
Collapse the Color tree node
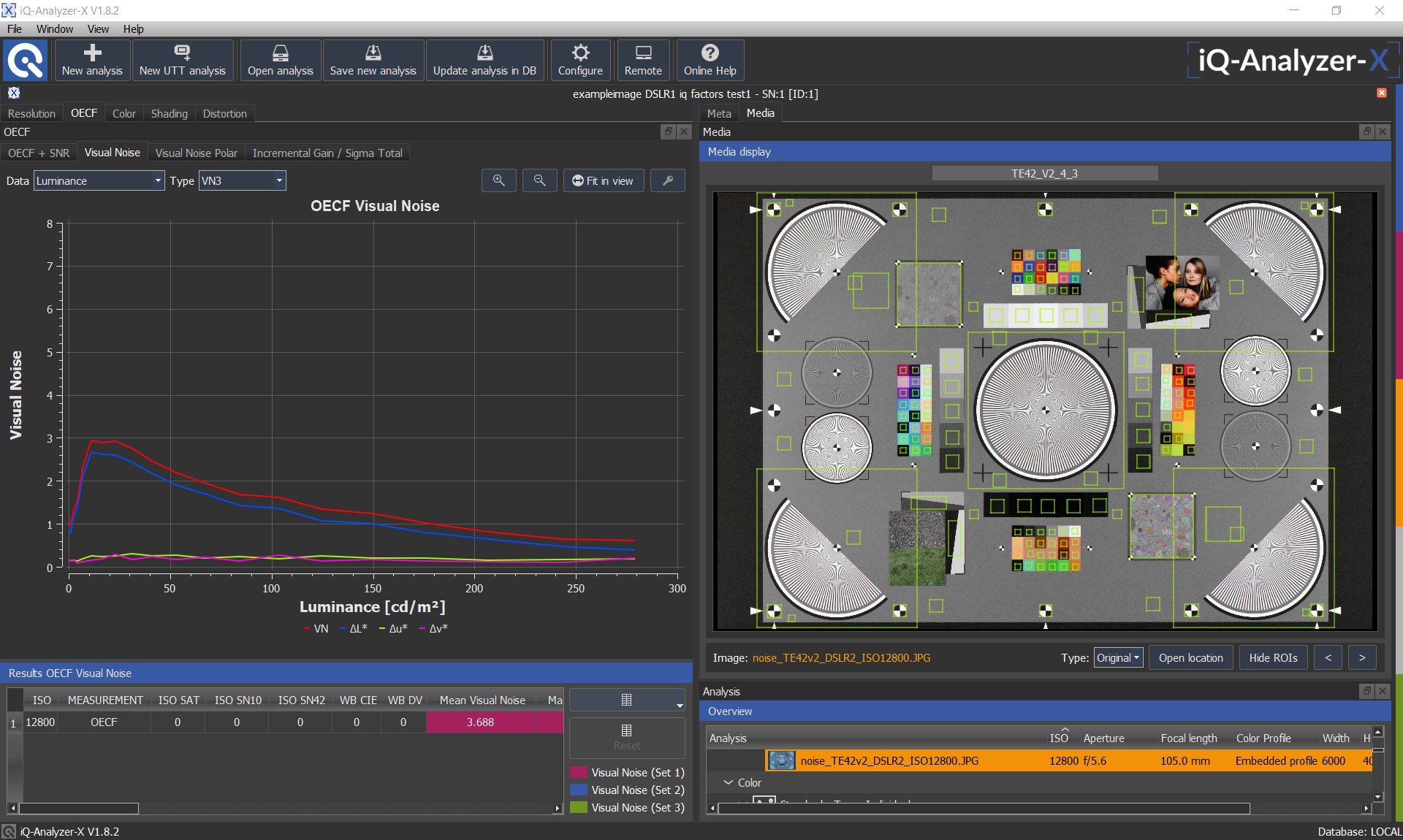tap(728, 782)
